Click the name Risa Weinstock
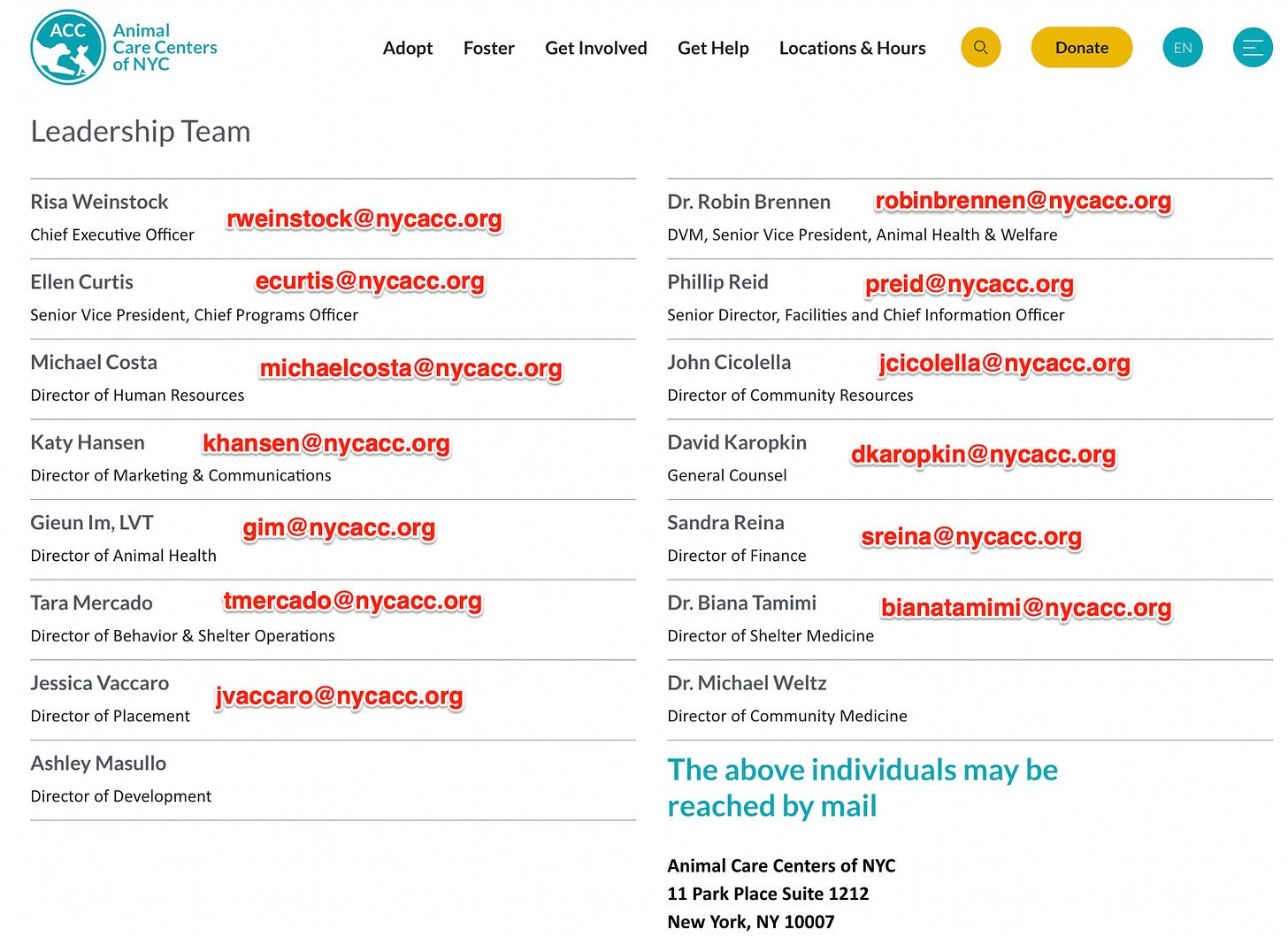Viewport: 1288px width, 937px height. tap(99, 202)
